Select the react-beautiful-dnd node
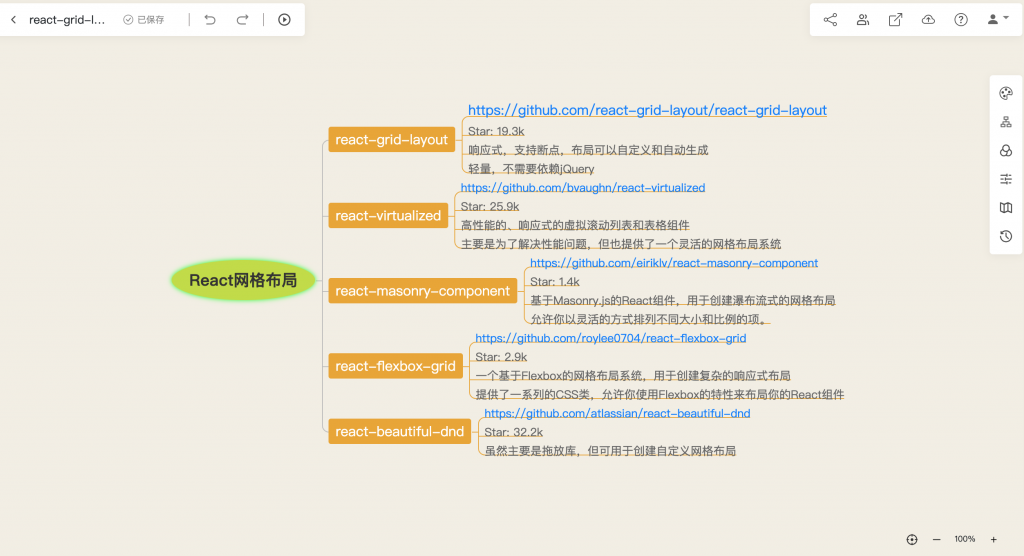Viewport: 1024px width, 556px height. click(x=400, y=431)
